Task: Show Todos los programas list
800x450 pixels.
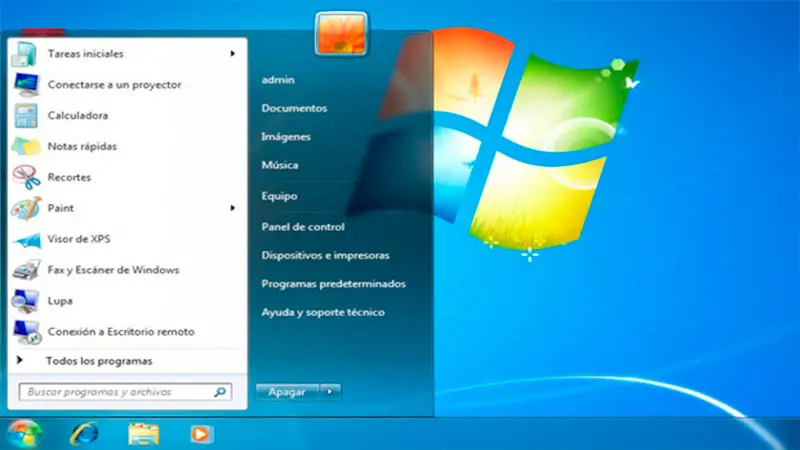Action: pos(99,361)
